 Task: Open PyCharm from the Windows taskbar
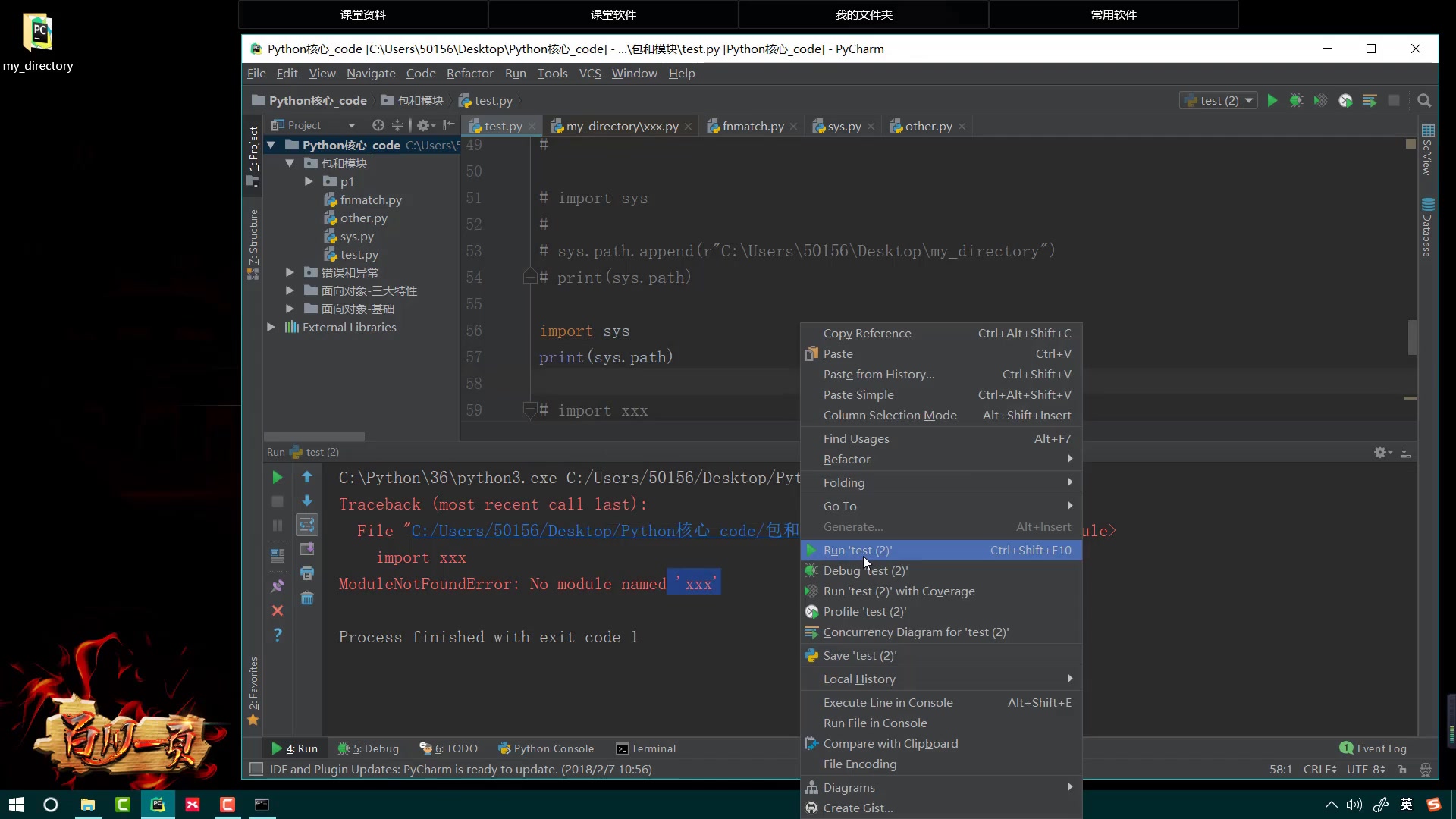tap(158, 805)
